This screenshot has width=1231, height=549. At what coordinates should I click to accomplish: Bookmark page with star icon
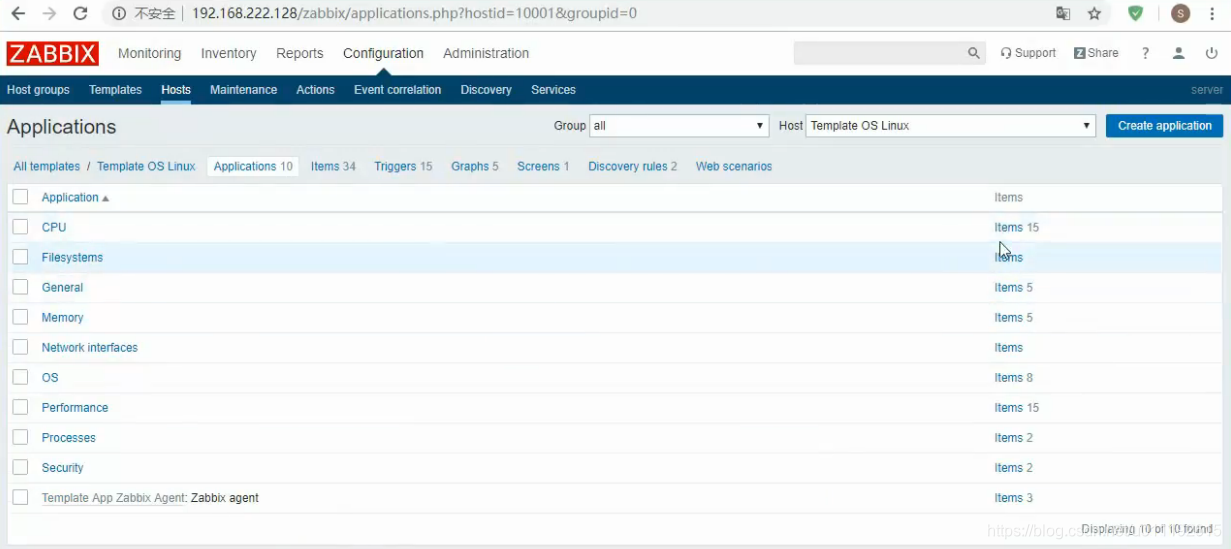1094,14
